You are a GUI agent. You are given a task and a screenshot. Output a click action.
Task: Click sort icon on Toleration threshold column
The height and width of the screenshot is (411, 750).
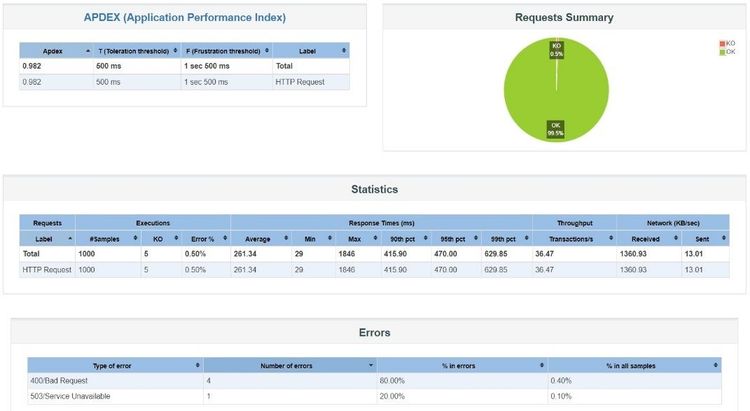(x=175, y=50)
